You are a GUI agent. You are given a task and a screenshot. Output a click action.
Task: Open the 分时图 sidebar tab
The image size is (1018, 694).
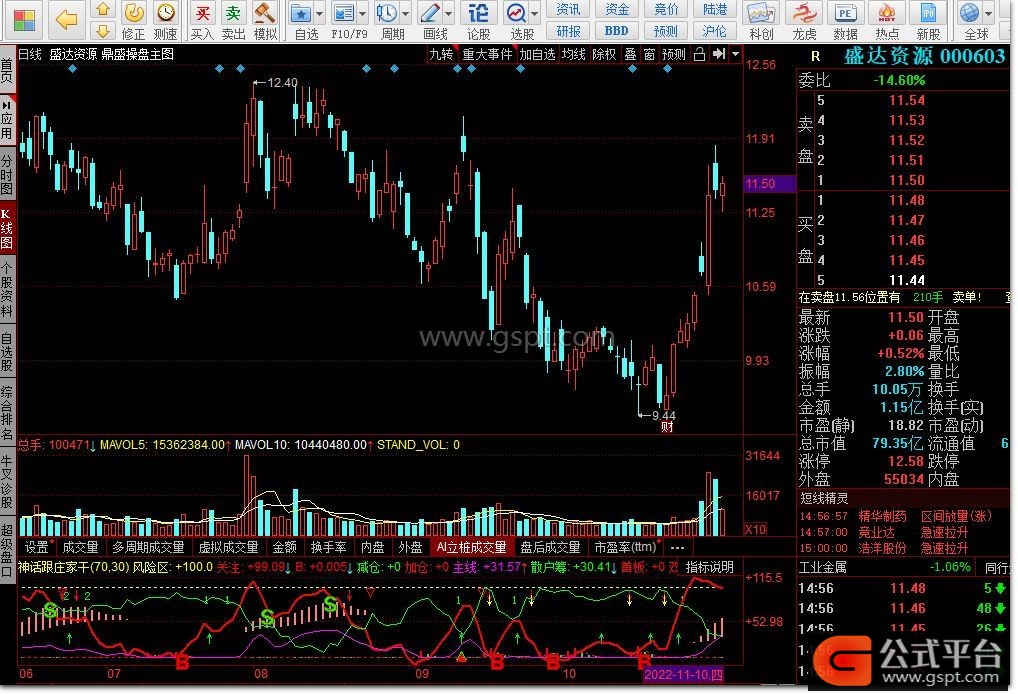(x=7, y=175)
